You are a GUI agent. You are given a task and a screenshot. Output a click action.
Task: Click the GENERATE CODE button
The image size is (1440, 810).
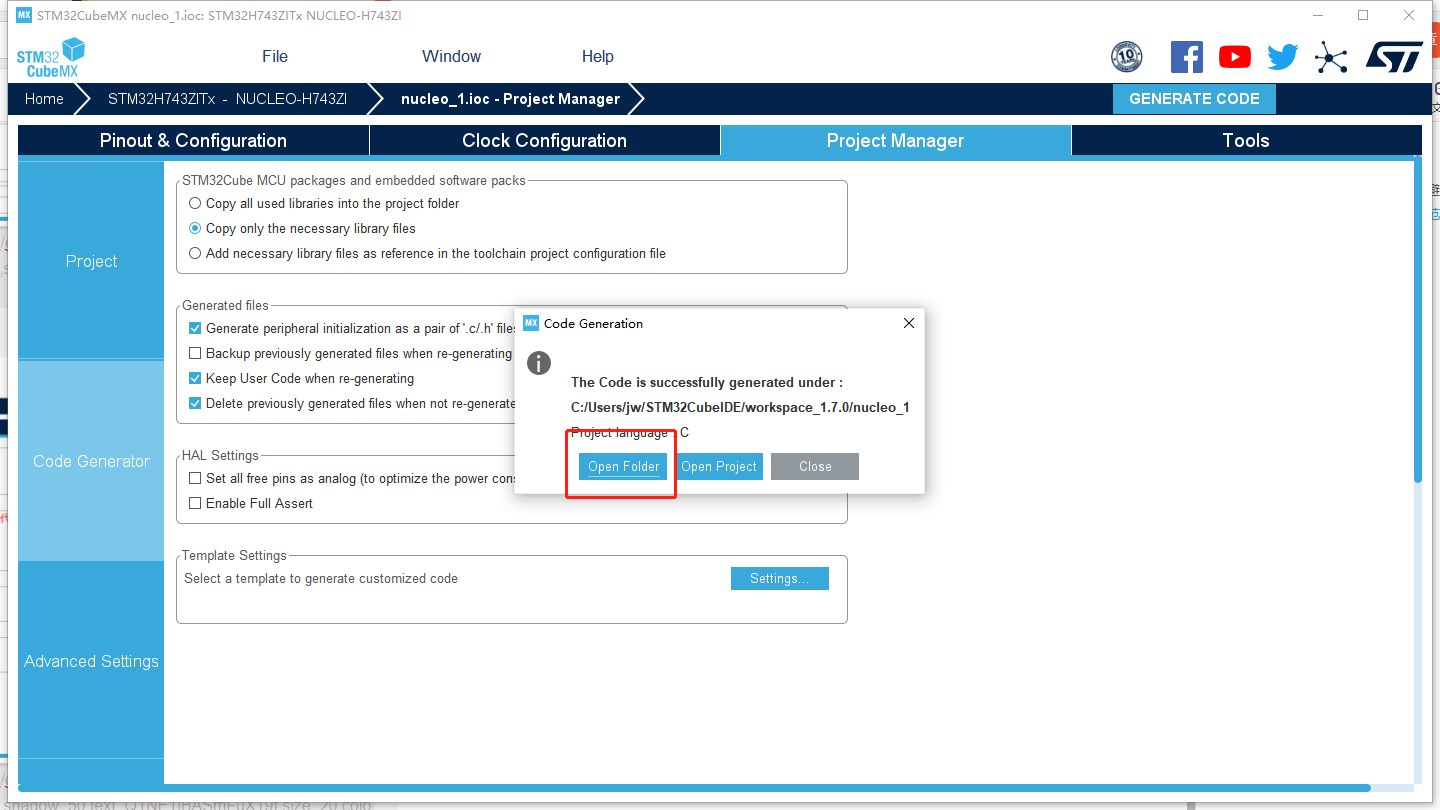pos(1194,99)
